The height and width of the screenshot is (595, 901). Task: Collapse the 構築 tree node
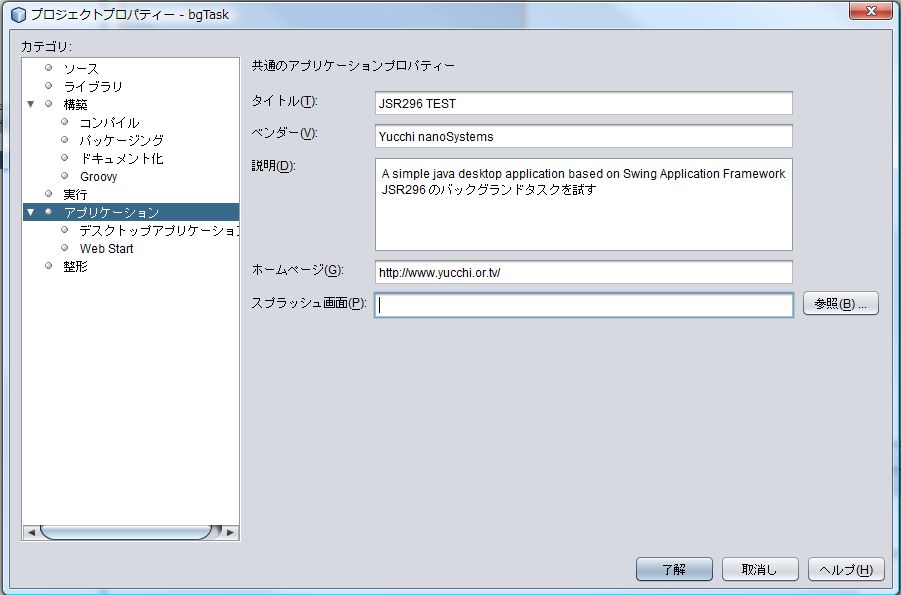tap(30, 104)
